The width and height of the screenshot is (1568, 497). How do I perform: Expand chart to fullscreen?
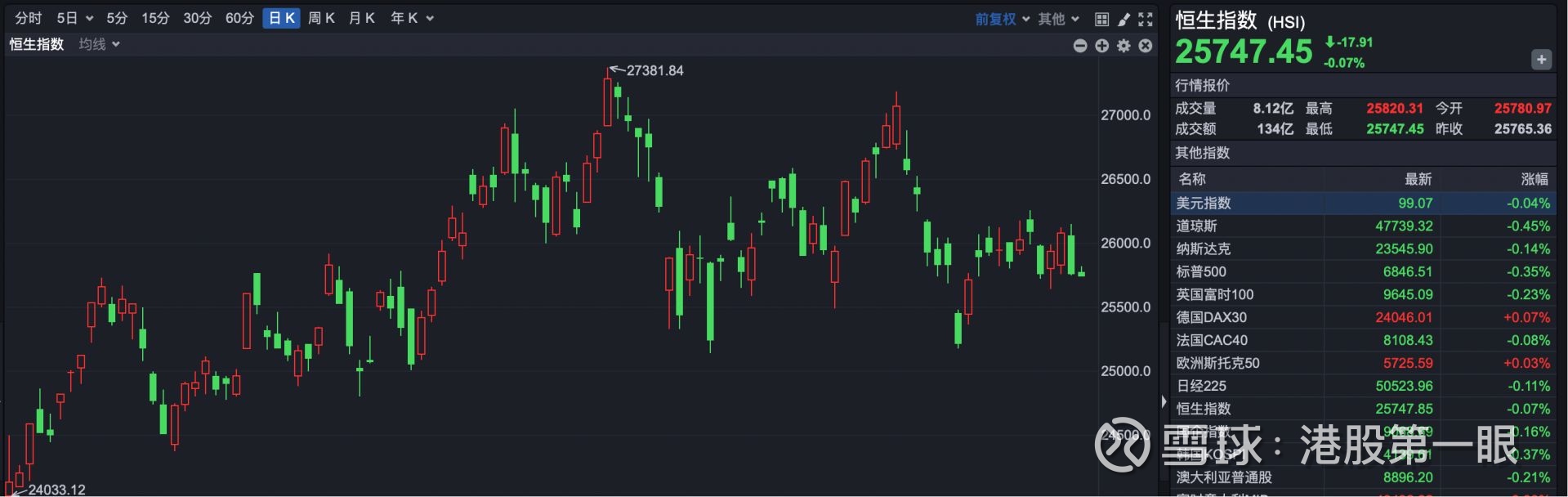[x=1146, y=19]
